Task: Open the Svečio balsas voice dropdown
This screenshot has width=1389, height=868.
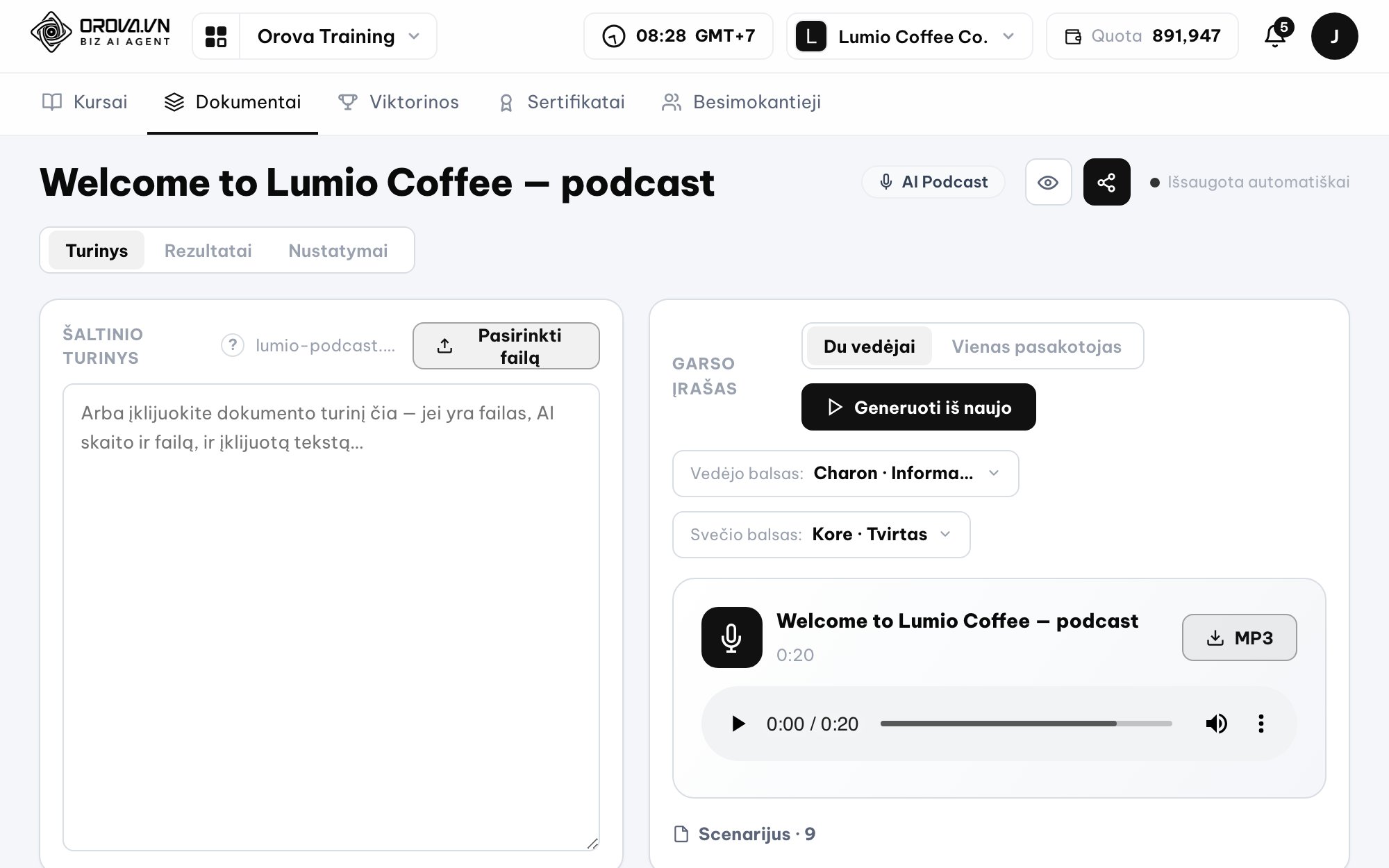Action: click(821, 535)
